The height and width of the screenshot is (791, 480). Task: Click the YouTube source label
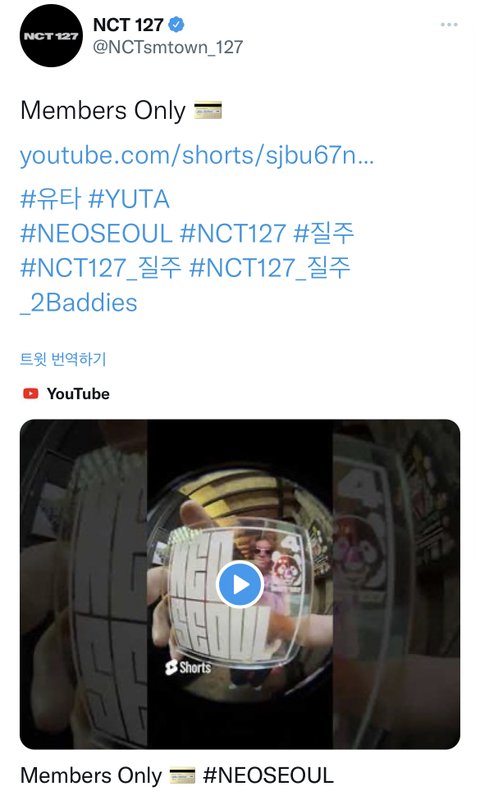pyautogui.click(x=78, y=393)
